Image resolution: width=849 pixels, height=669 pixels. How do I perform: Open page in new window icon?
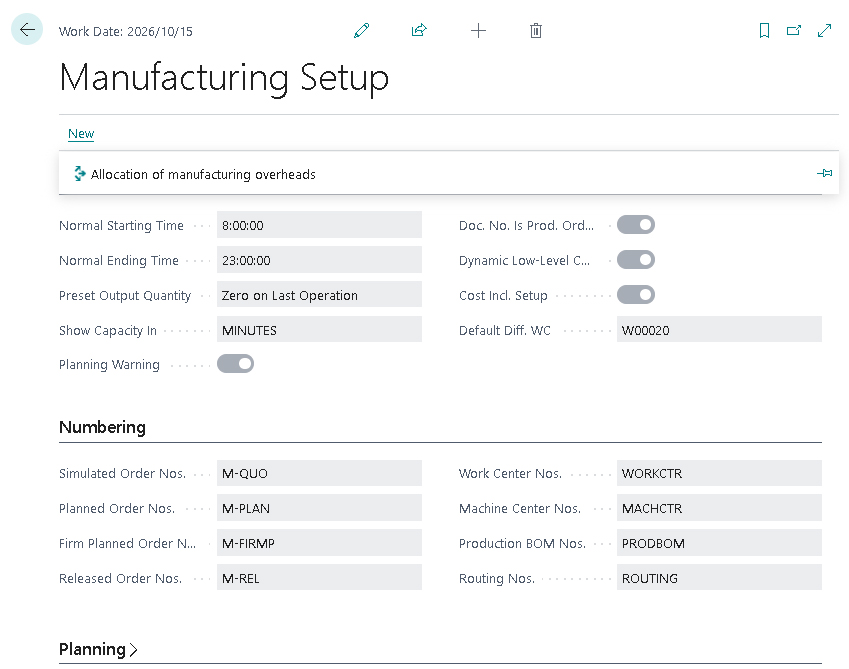click(794, 31)
